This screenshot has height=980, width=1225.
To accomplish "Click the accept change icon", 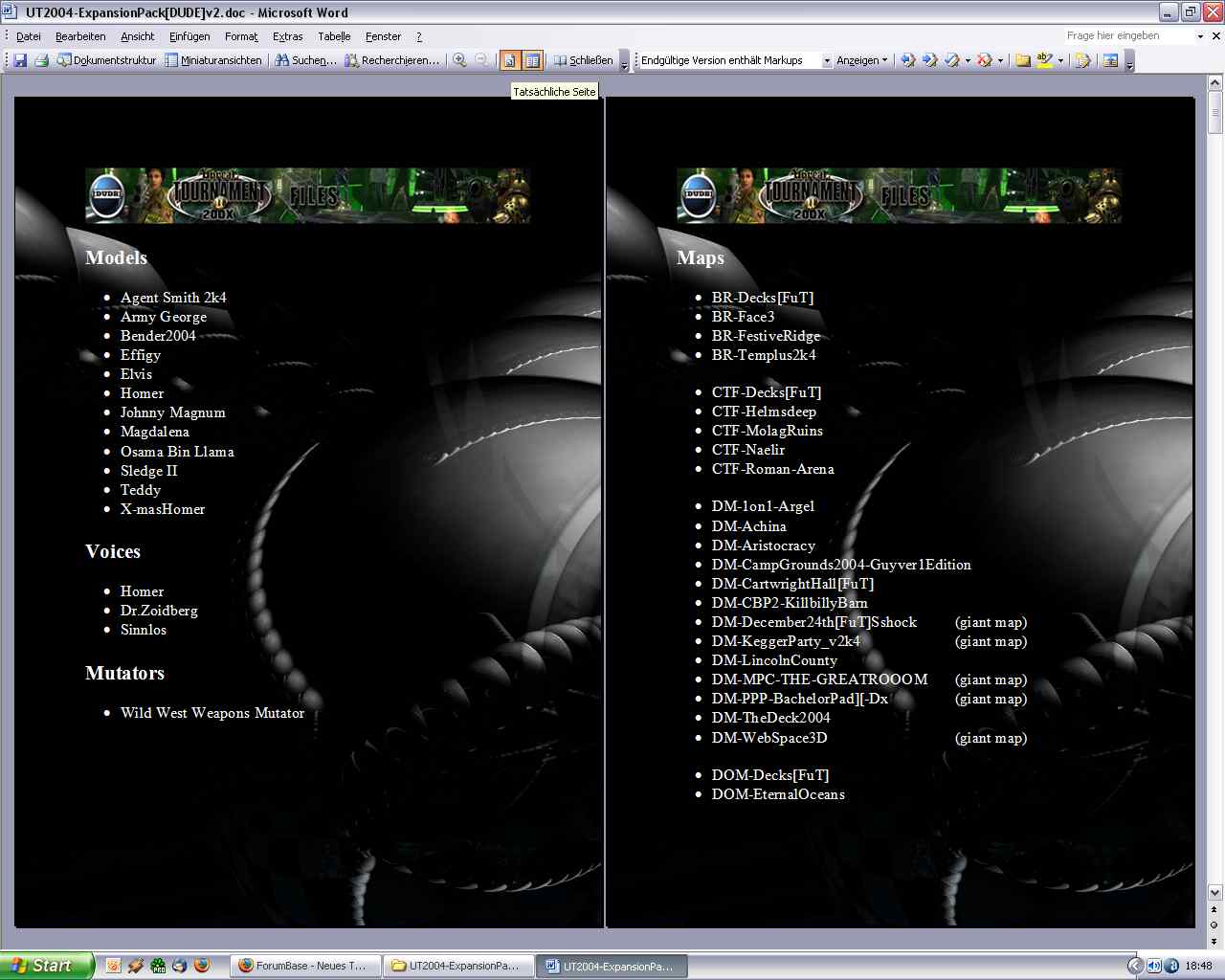I will click(951, 60).
